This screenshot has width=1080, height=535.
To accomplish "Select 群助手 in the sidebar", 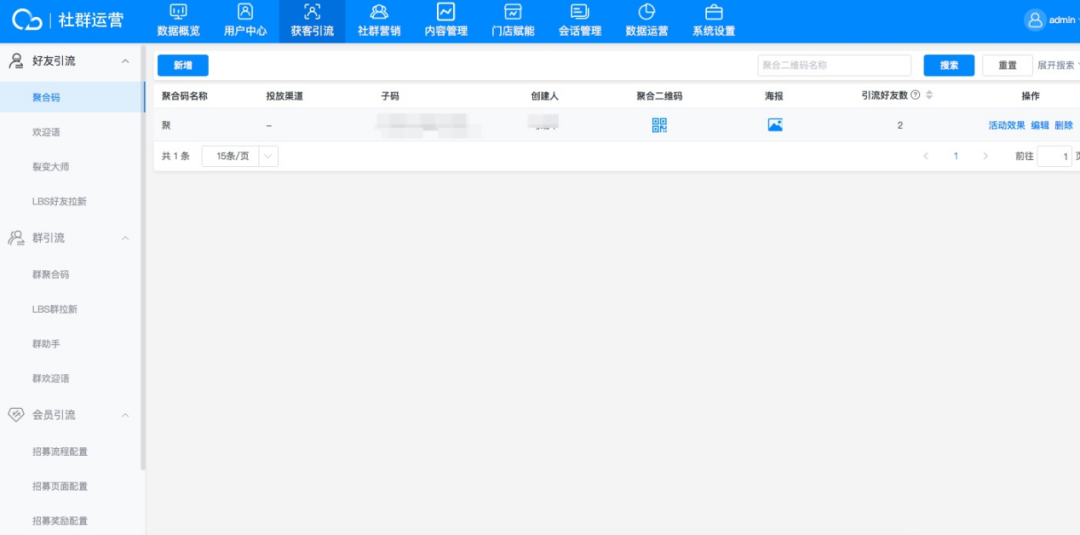I will (46, 344).
